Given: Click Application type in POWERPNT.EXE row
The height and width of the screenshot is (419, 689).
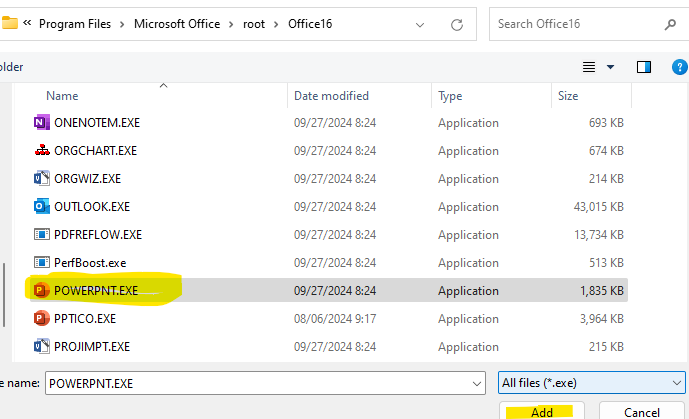Looking at the screenshot, I should 468,291.
